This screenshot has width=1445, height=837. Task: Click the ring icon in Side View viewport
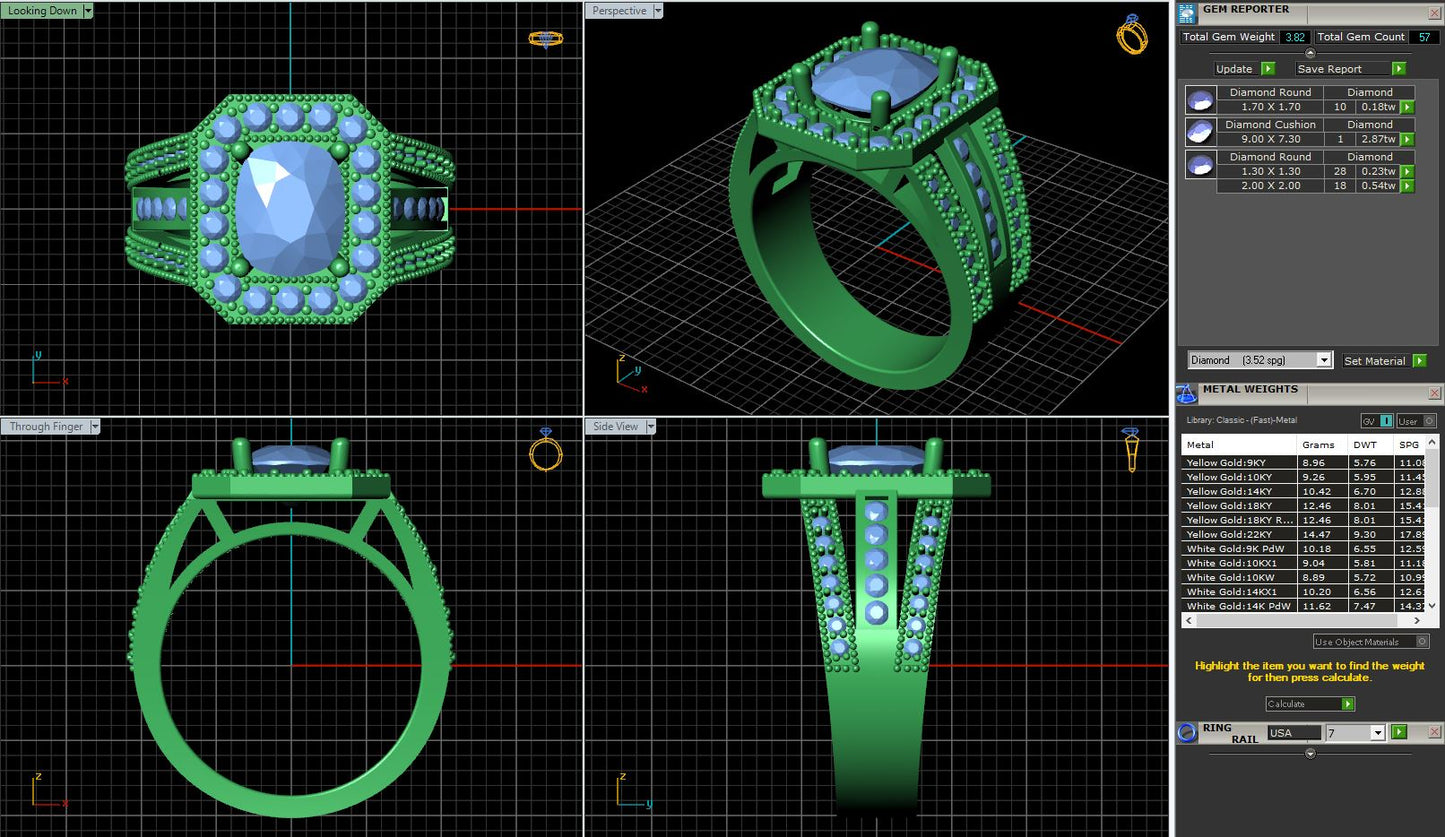pyautogui.click(x=1130, y=450)
